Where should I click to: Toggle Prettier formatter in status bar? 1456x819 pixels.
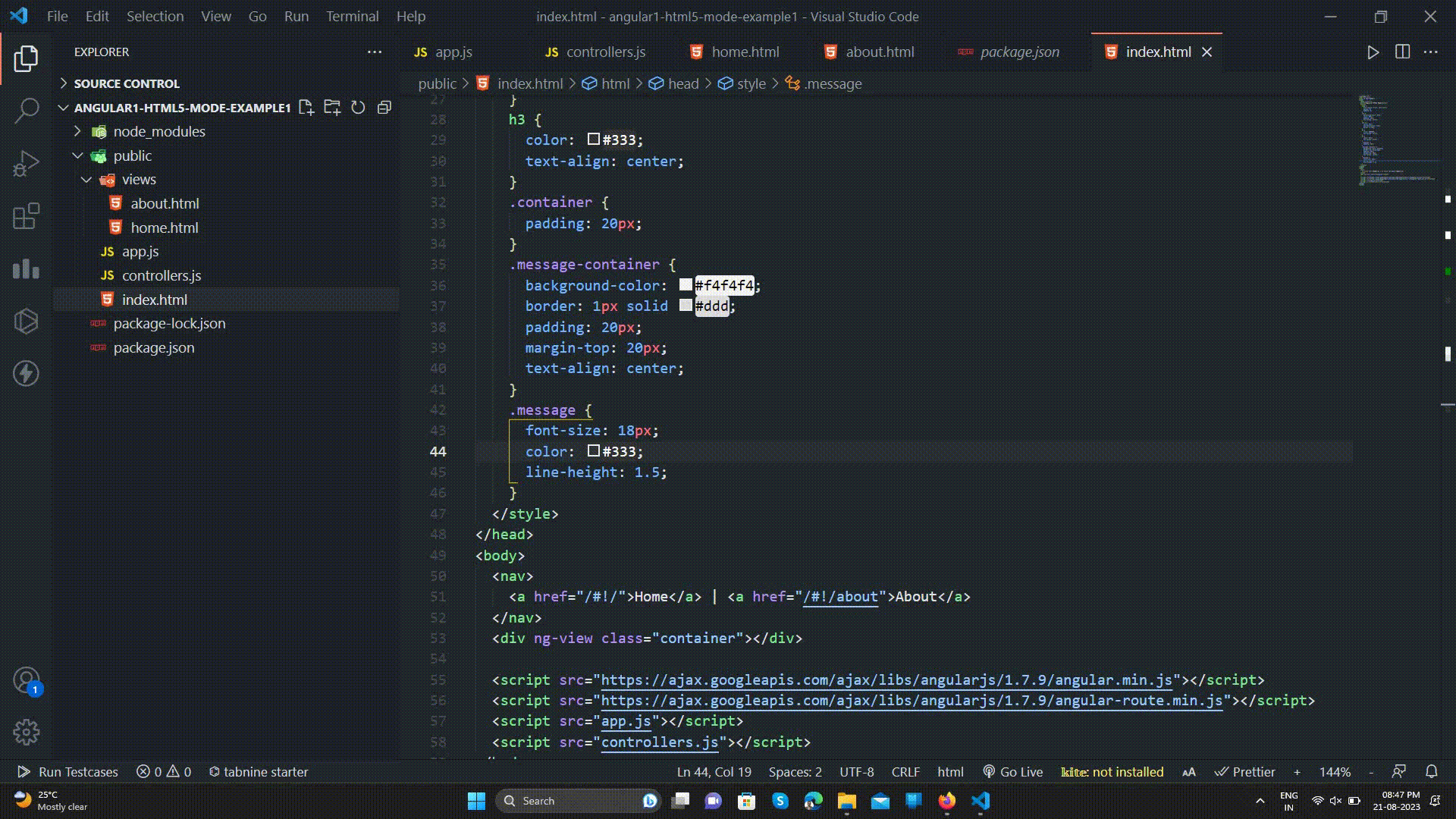(x=1244, y=772)
